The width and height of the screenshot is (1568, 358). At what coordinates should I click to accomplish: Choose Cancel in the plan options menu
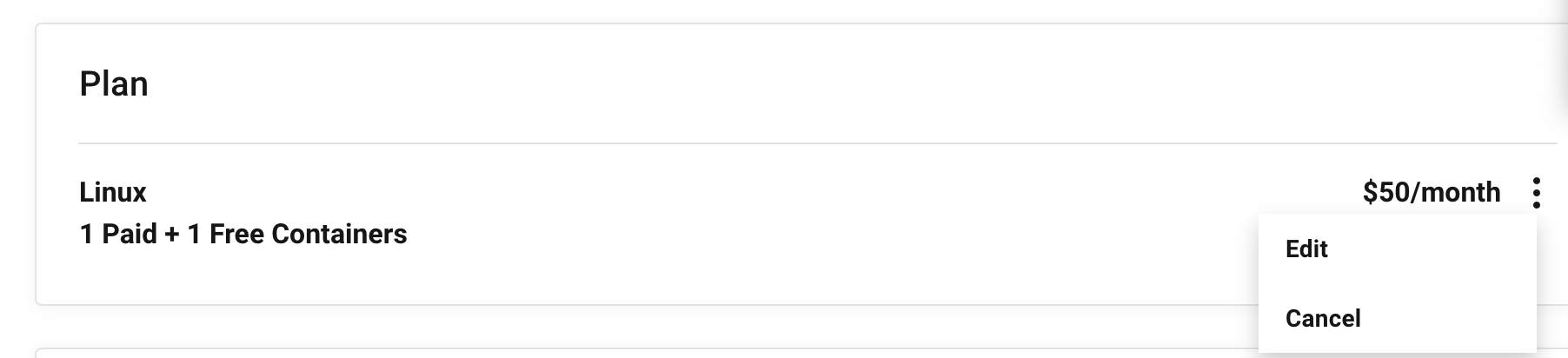[x=1322, y=319]
